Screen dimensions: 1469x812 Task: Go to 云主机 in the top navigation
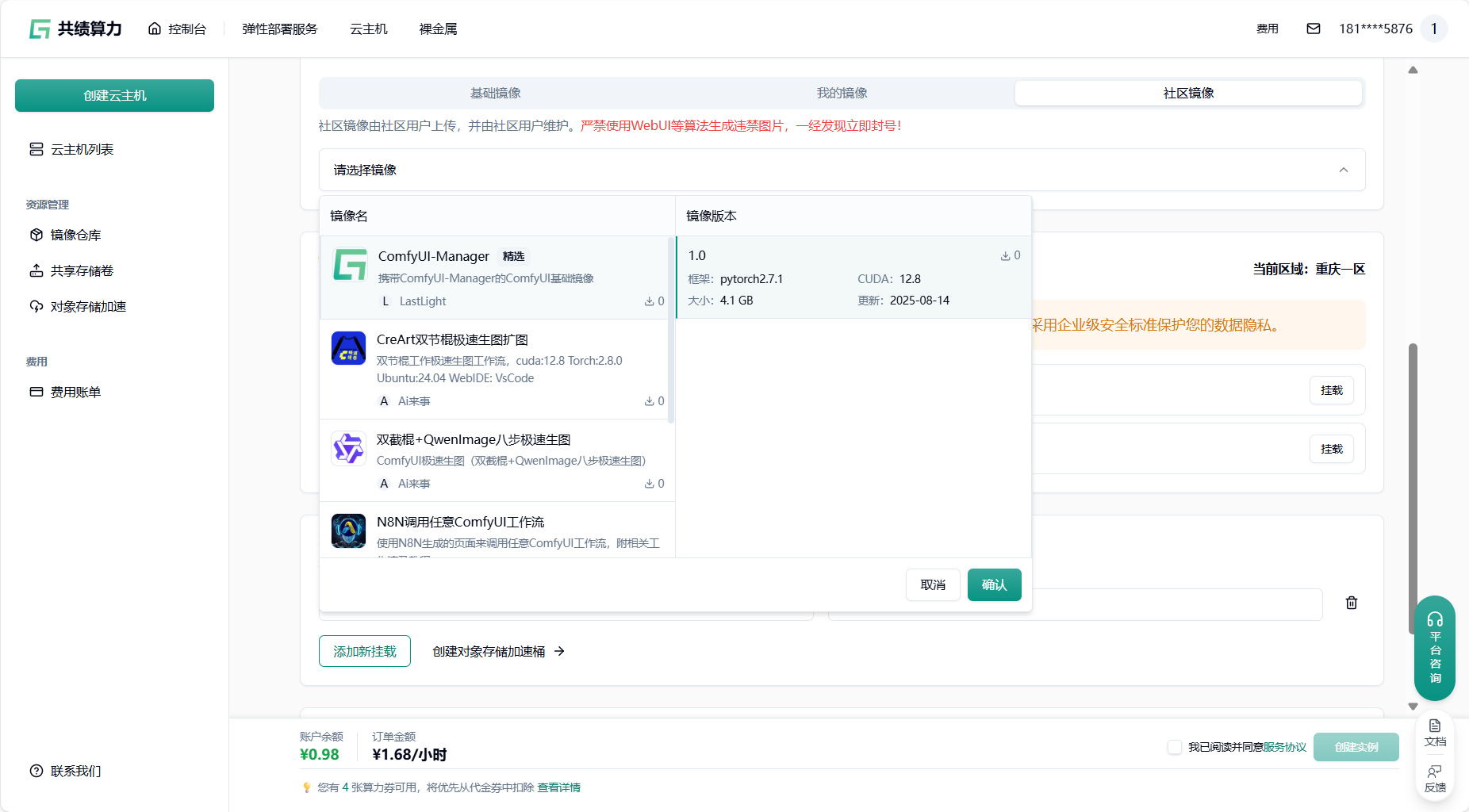coord(369,29)
